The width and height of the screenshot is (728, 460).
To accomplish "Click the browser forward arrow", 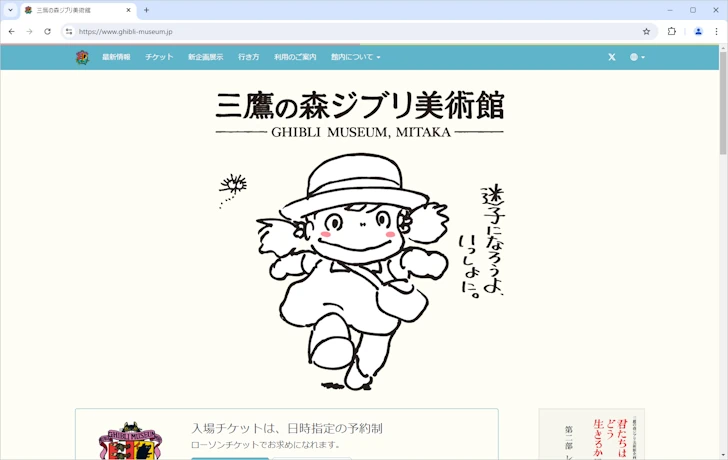I will pyautogui.click(x=29, y=32).
